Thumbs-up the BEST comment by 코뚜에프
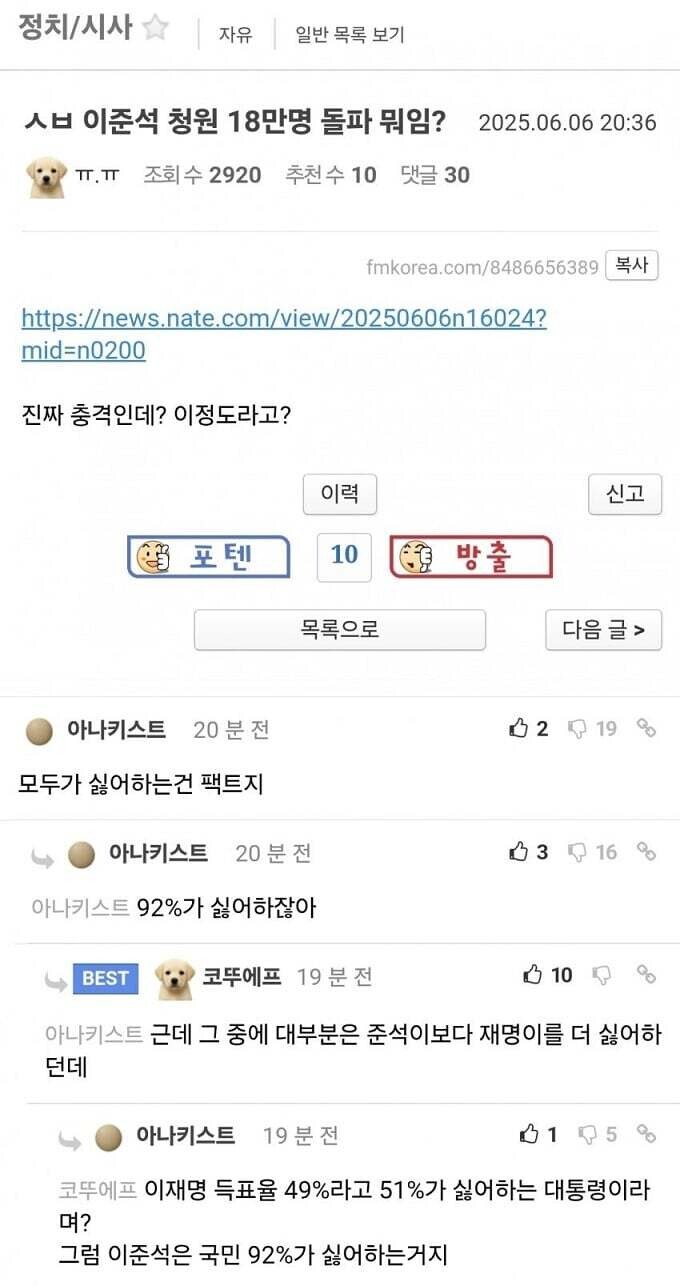 click(547, 975)
